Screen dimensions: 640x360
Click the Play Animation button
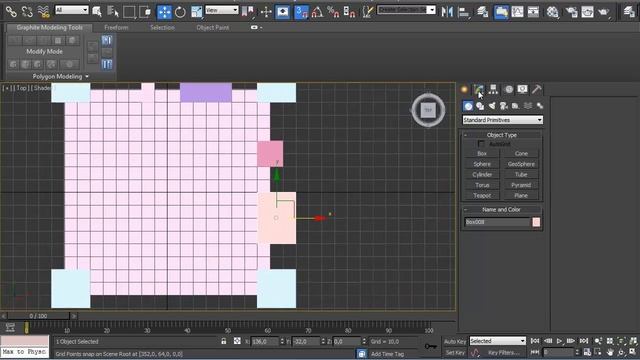tap(559, 341)
